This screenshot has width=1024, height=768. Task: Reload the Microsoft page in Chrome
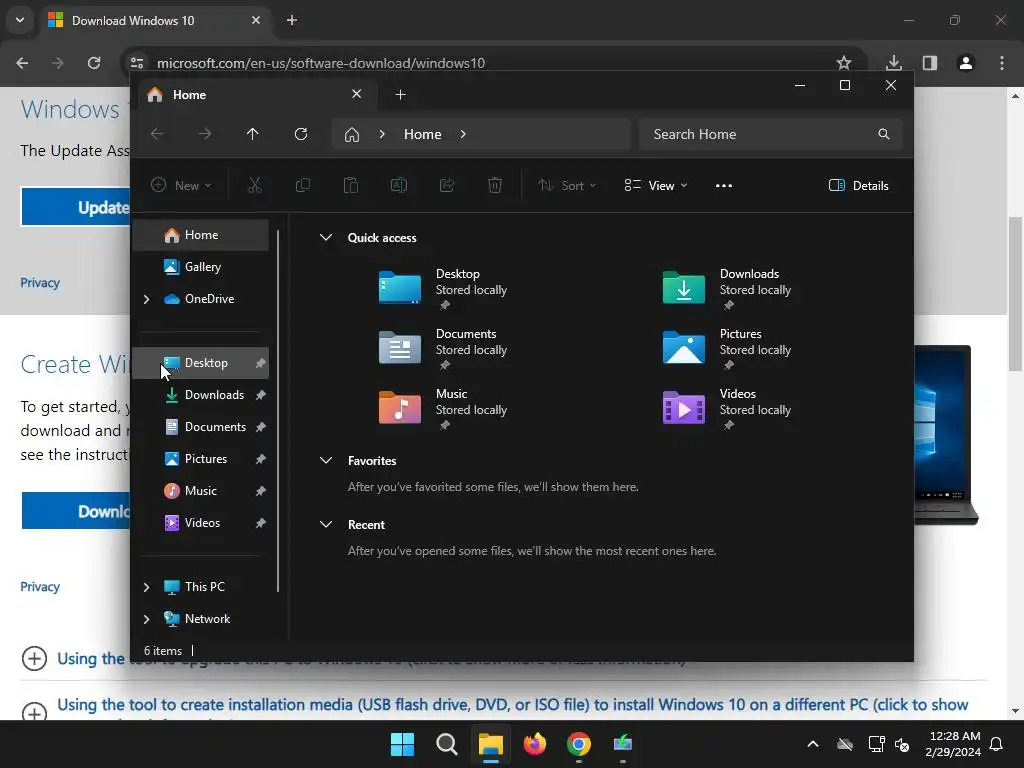[94, 63]
